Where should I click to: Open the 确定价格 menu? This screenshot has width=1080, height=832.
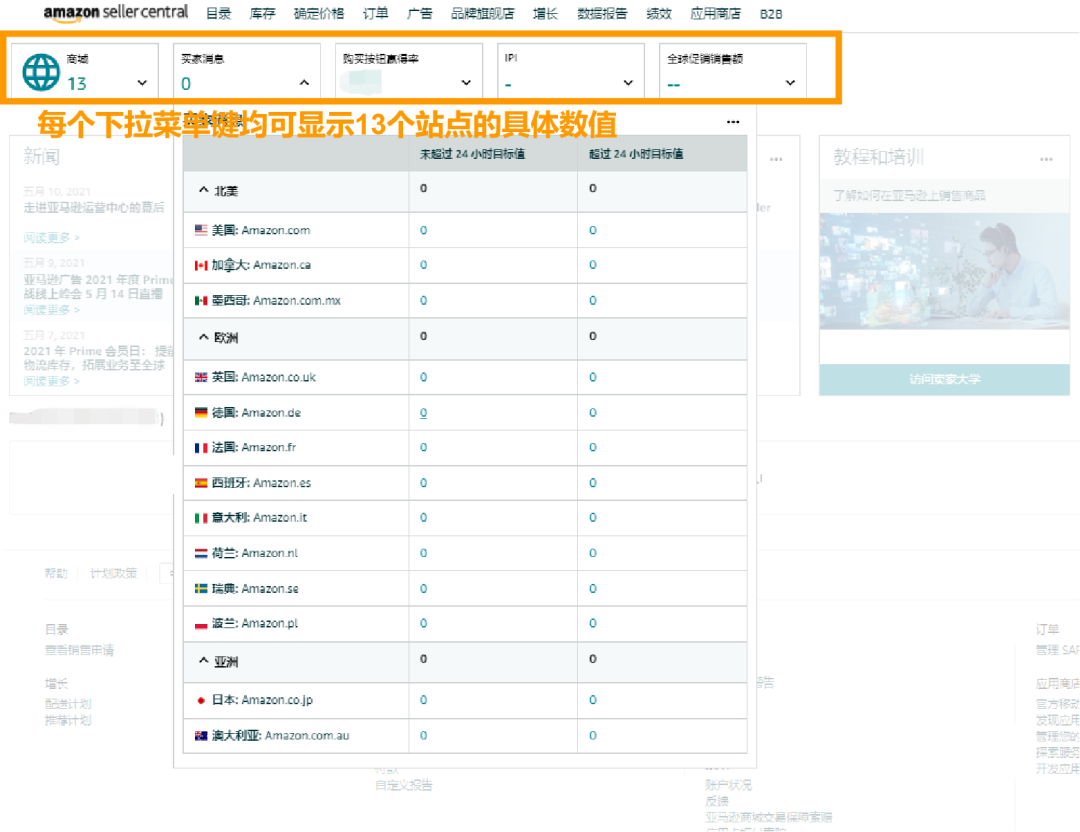point(319,14)
